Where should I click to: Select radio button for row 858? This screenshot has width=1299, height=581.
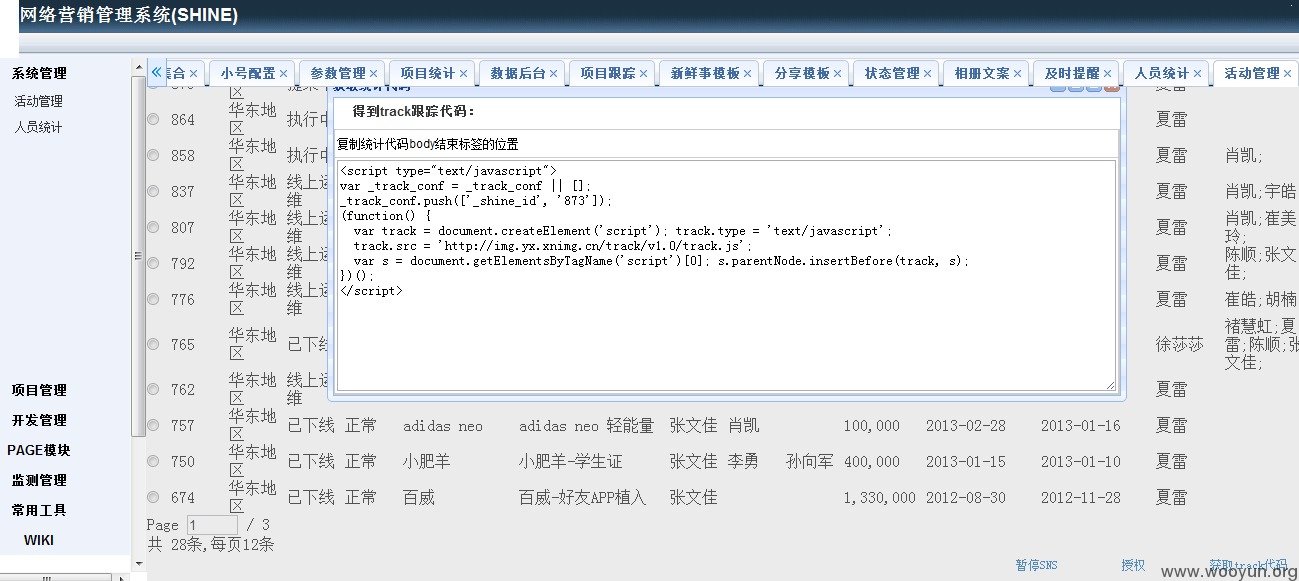(153, 155)
